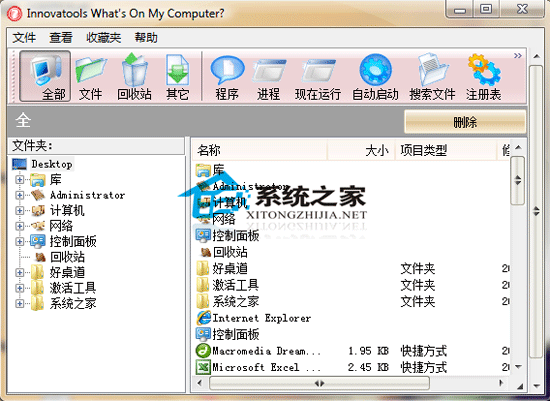
Task: Select the 网络 entry in file list
Action: (224, 219)
